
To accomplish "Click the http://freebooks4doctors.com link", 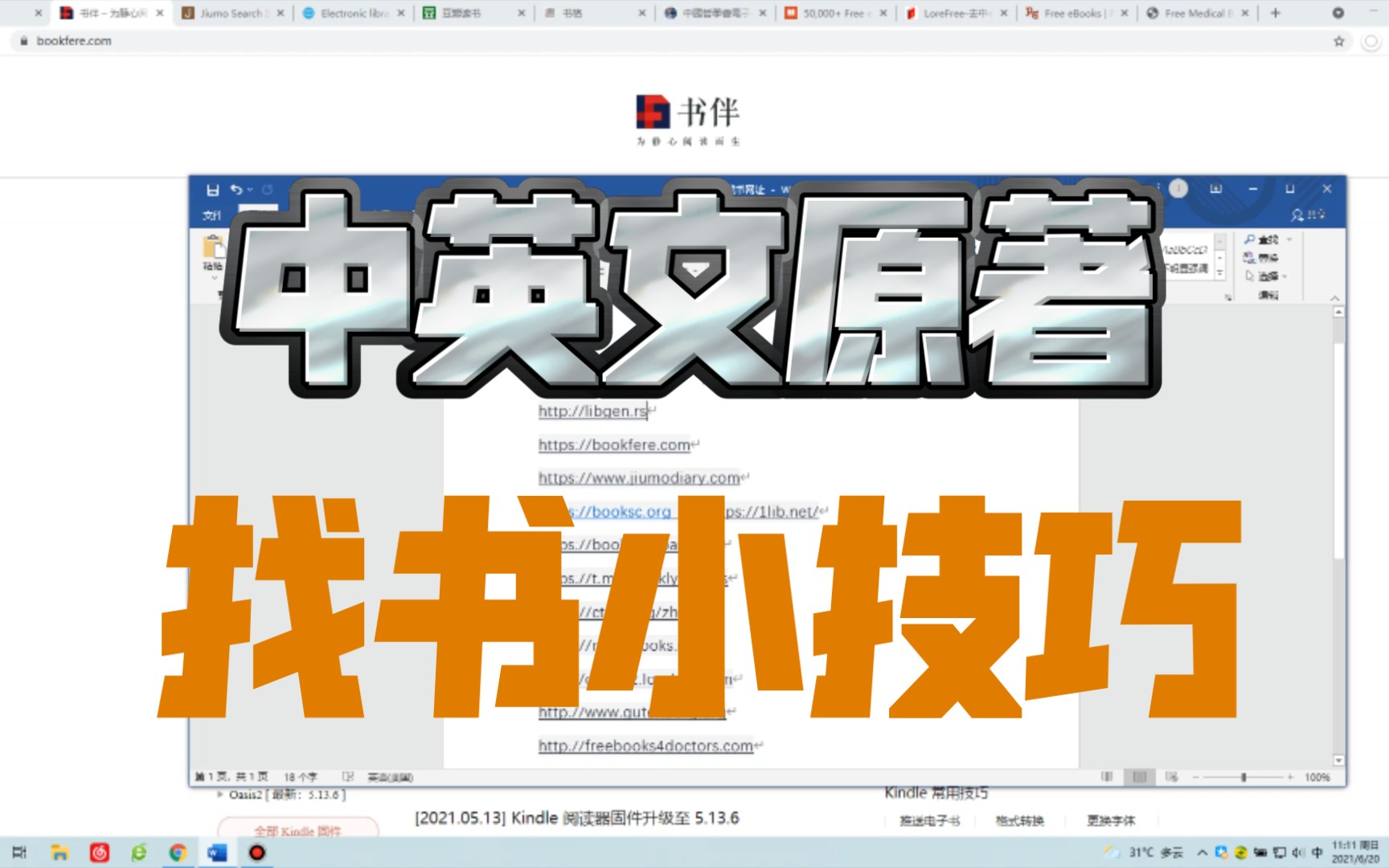I will click(646, 746).
